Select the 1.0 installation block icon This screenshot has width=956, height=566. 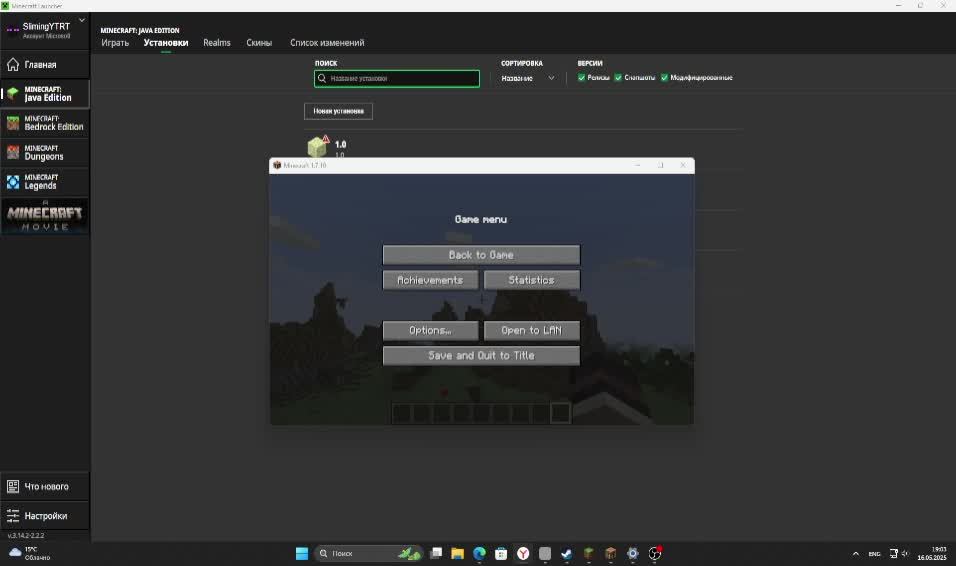pos(317,146)
